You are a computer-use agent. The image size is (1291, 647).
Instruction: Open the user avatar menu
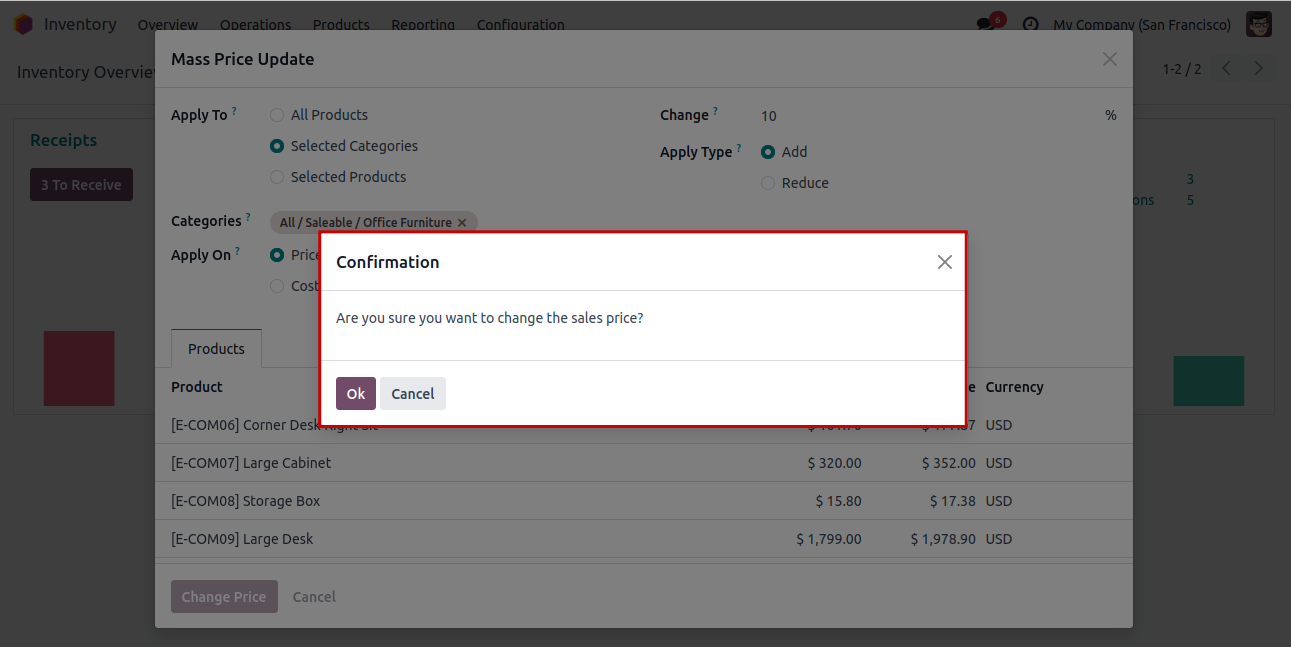click(1258, 24)
